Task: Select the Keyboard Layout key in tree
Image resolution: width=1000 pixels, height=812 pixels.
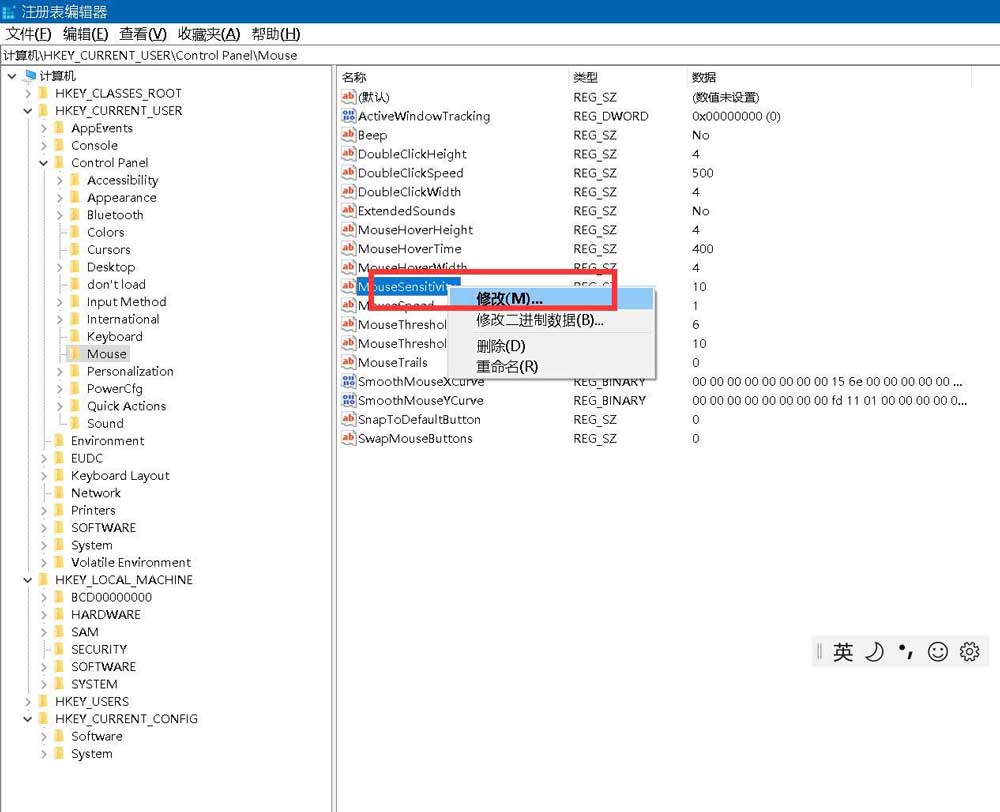Action: [x=120, y=476]
